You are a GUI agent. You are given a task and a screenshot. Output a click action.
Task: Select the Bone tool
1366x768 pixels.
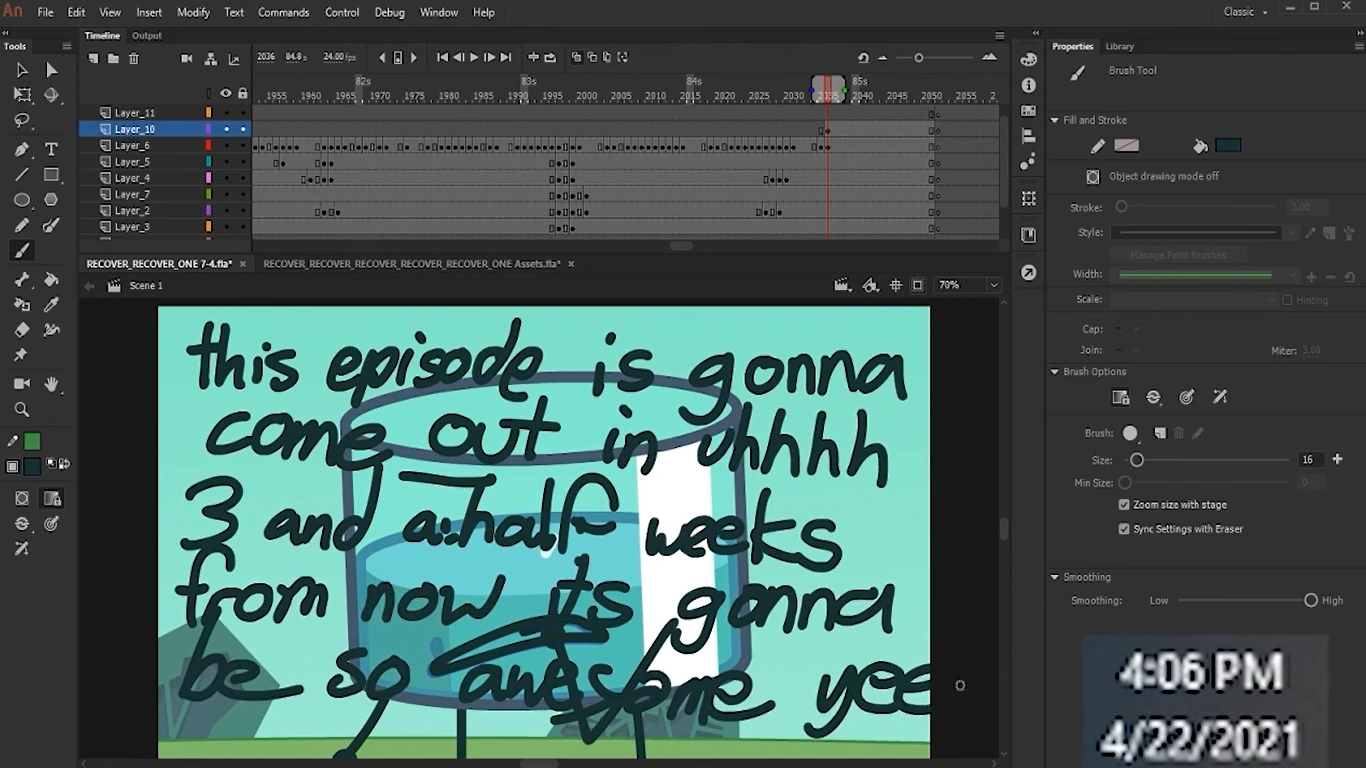21,279
